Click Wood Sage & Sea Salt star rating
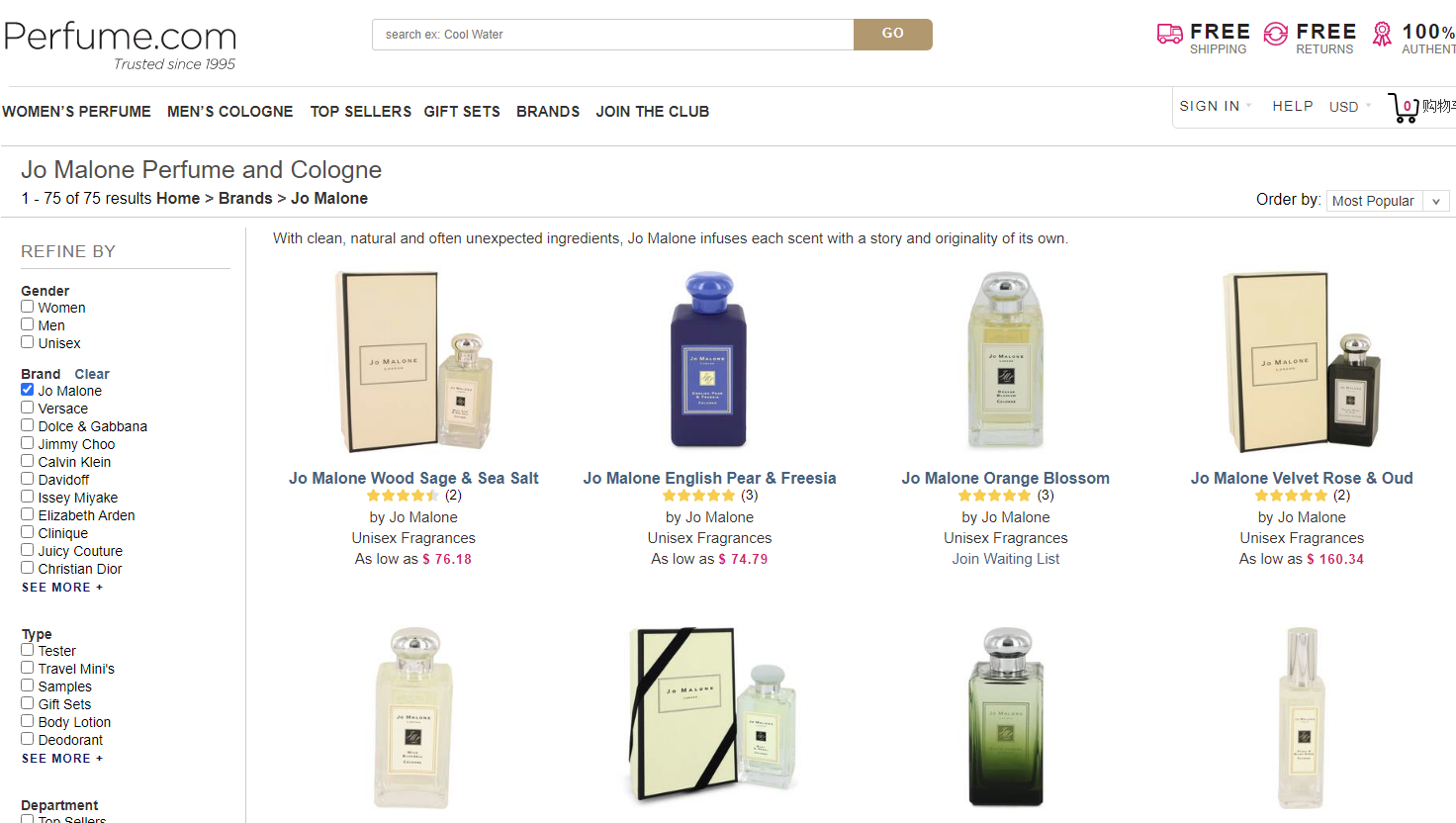 click(x=403, y=496)
